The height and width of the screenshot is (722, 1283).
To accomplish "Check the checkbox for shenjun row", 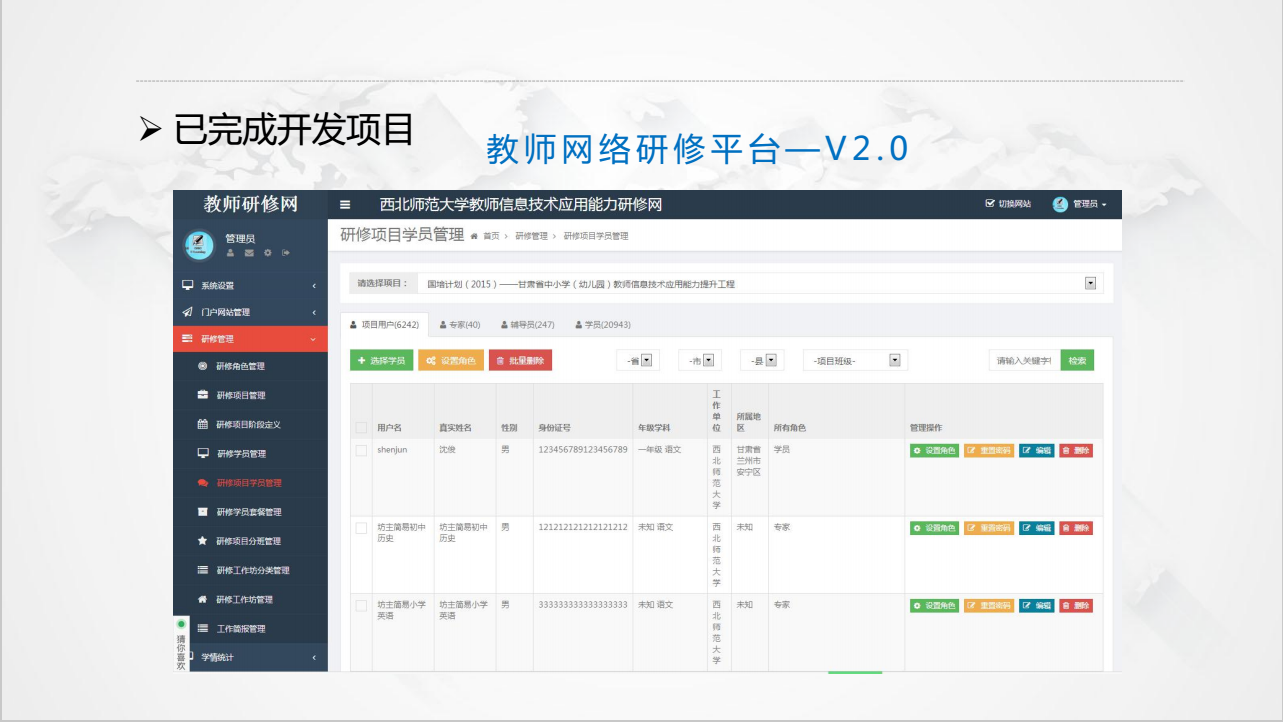I will pos(361,451).
